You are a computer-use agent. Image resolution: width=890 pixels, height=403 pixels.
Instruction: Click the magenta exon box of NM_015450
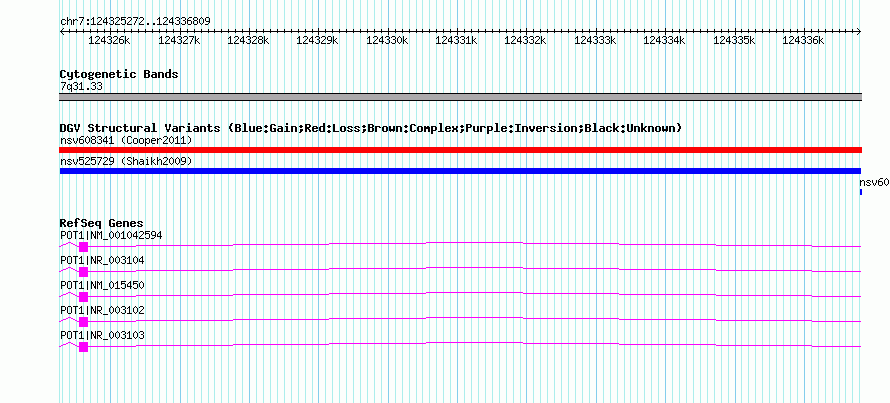pos(83,297)
